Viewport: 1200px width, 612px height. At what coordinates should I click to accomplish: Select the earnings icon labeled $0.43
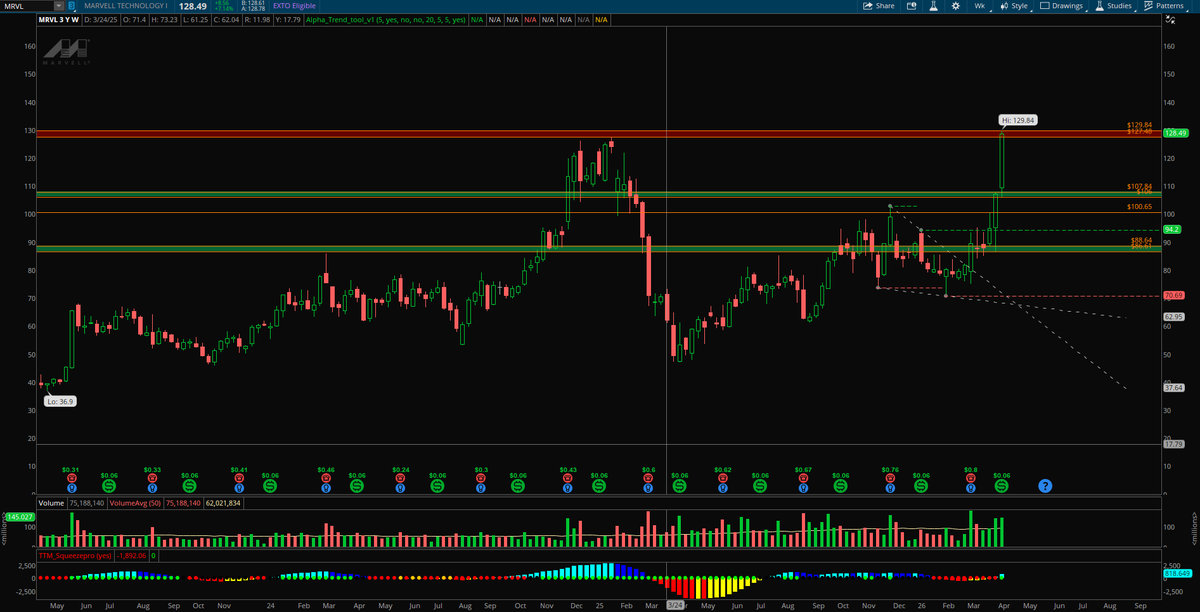tap(567, 478)
